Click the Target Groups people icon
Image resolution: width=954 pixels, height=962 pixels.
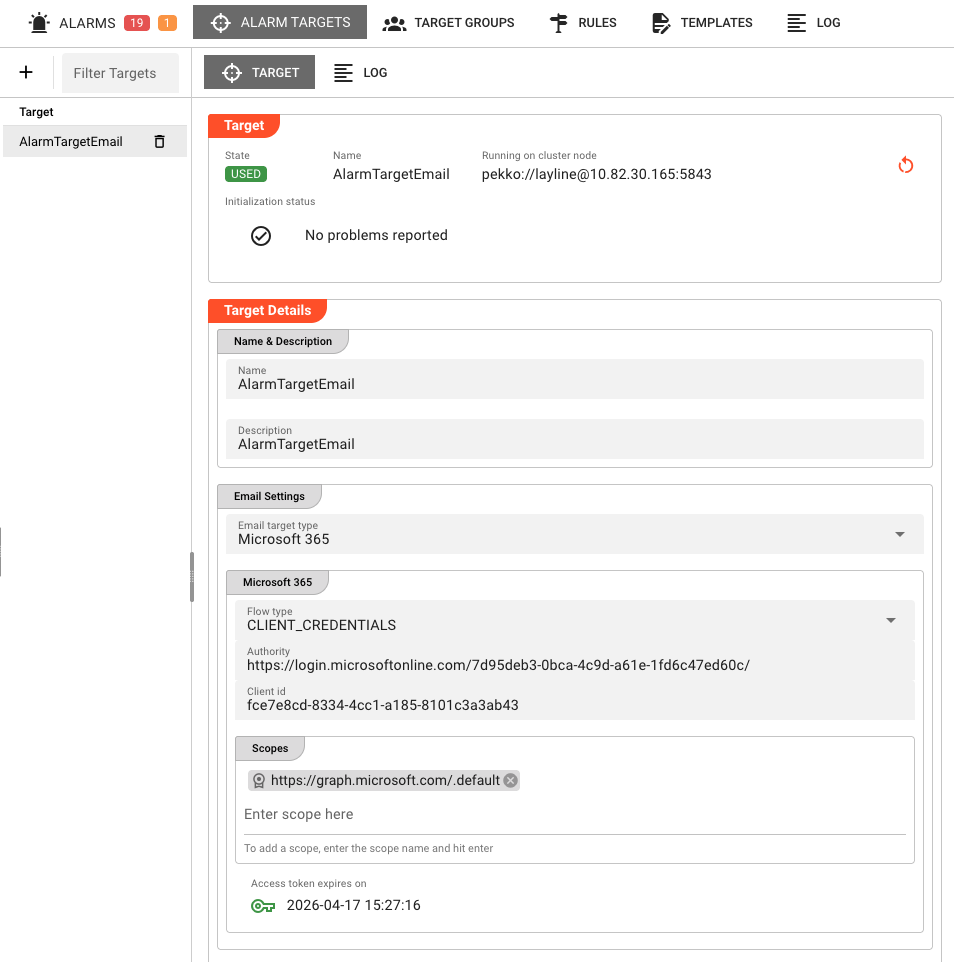tap(394, 23)
